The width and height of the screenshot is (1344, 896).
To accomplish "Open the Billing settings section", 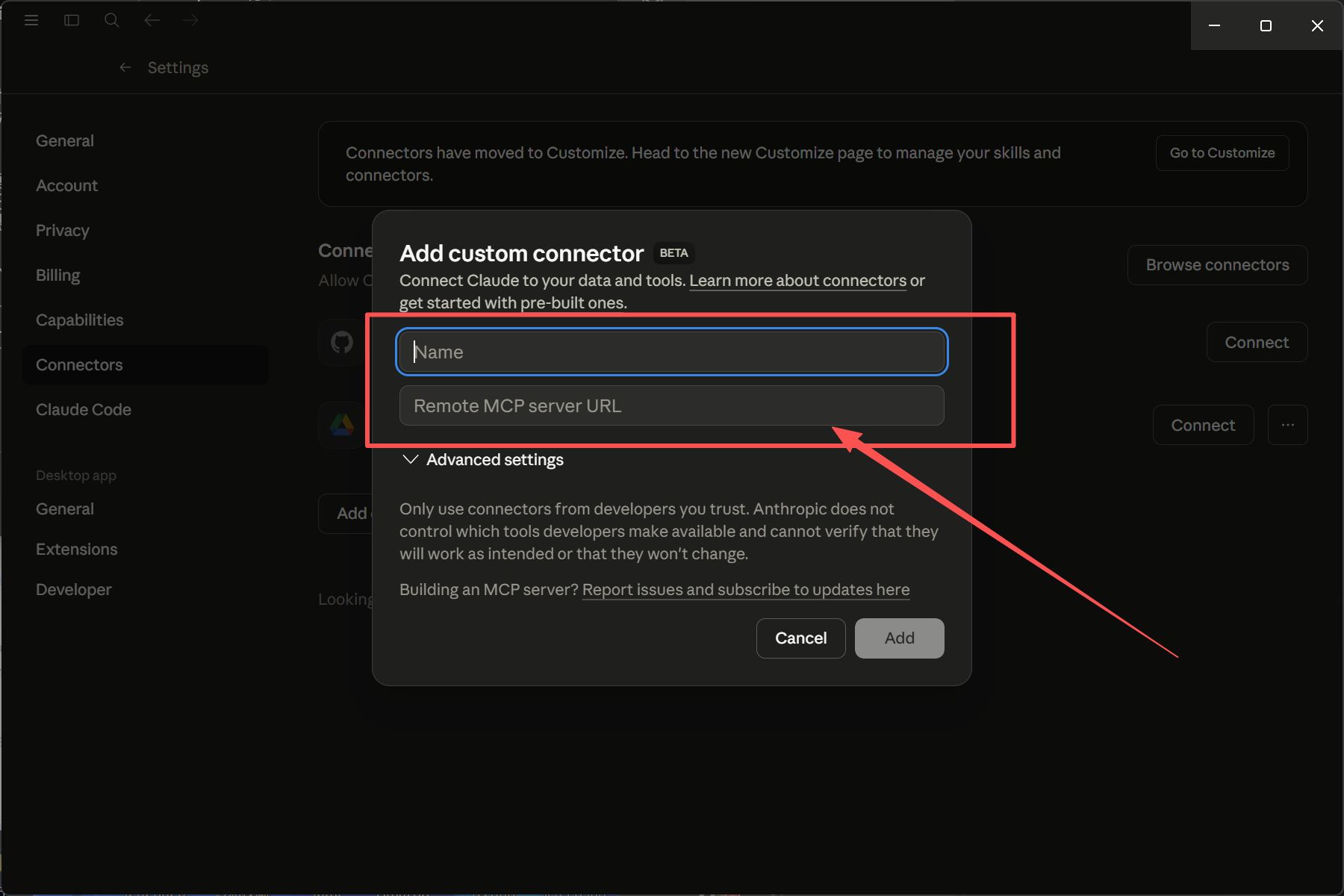I will [58, 276].
